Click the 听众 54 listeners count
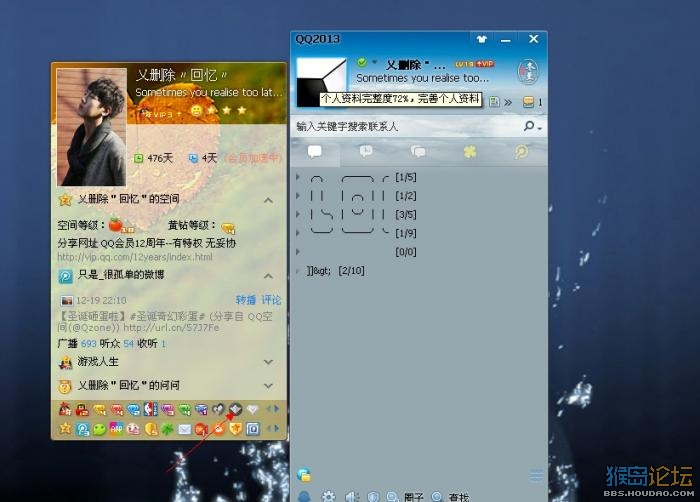 (x=116, y=343)
